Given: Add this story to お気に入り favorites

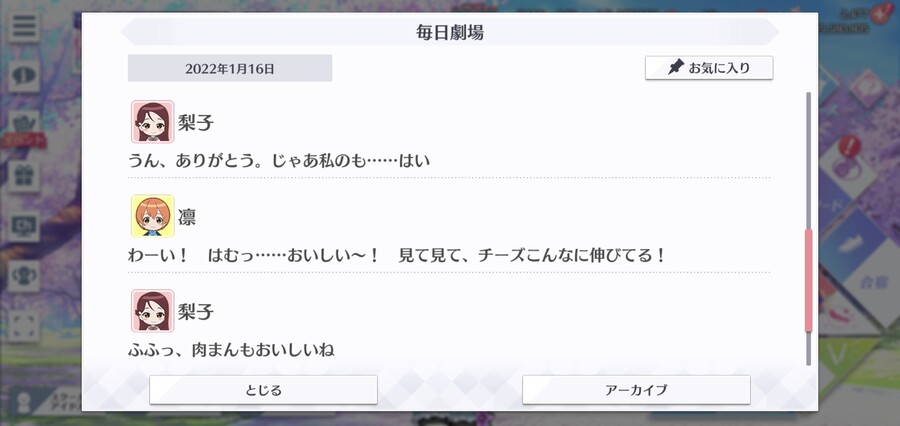Looking at the screenshot, I should coord(709,68).
